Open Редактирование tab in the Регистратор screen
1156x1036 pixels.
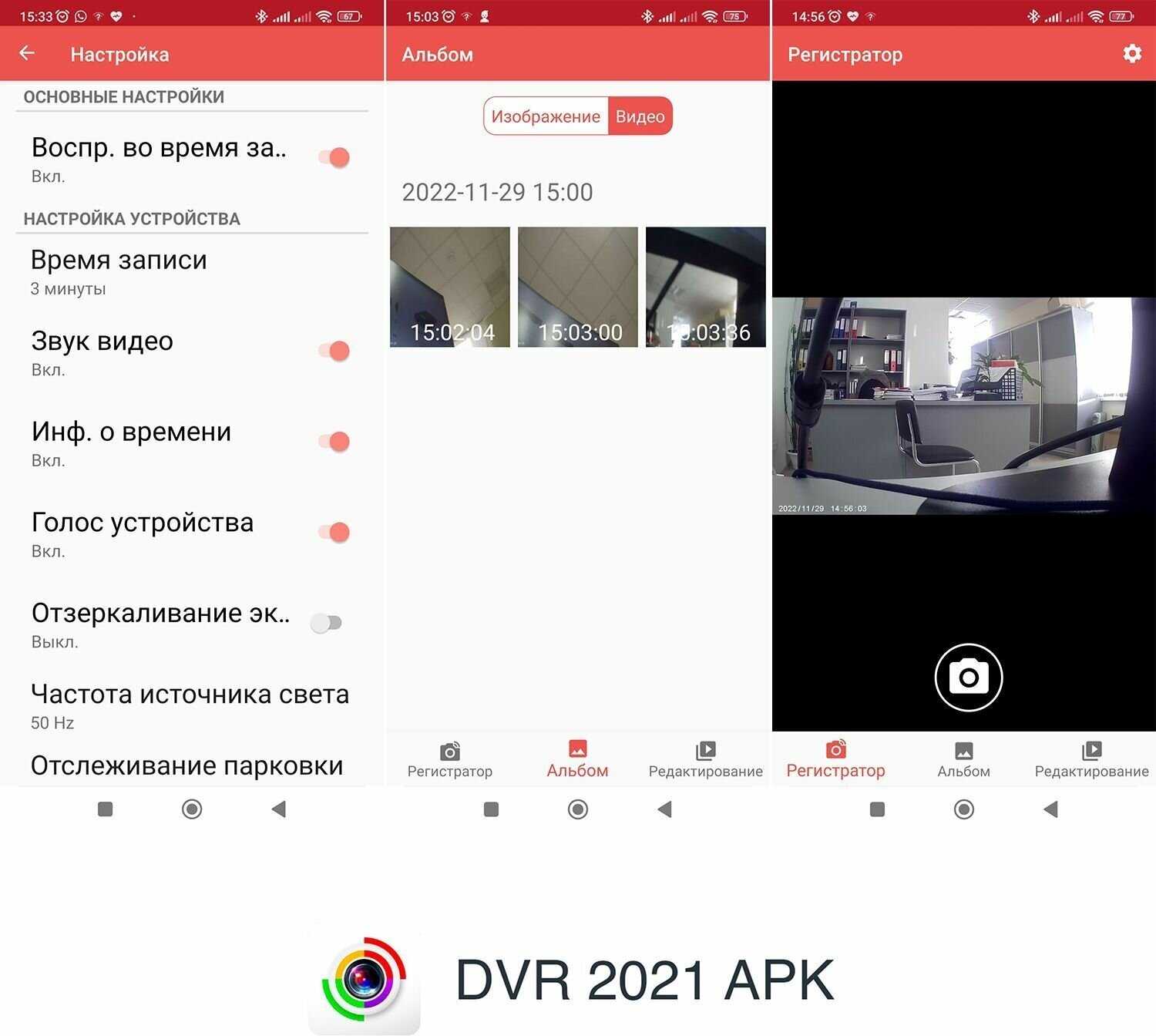tap(1091, 759)
